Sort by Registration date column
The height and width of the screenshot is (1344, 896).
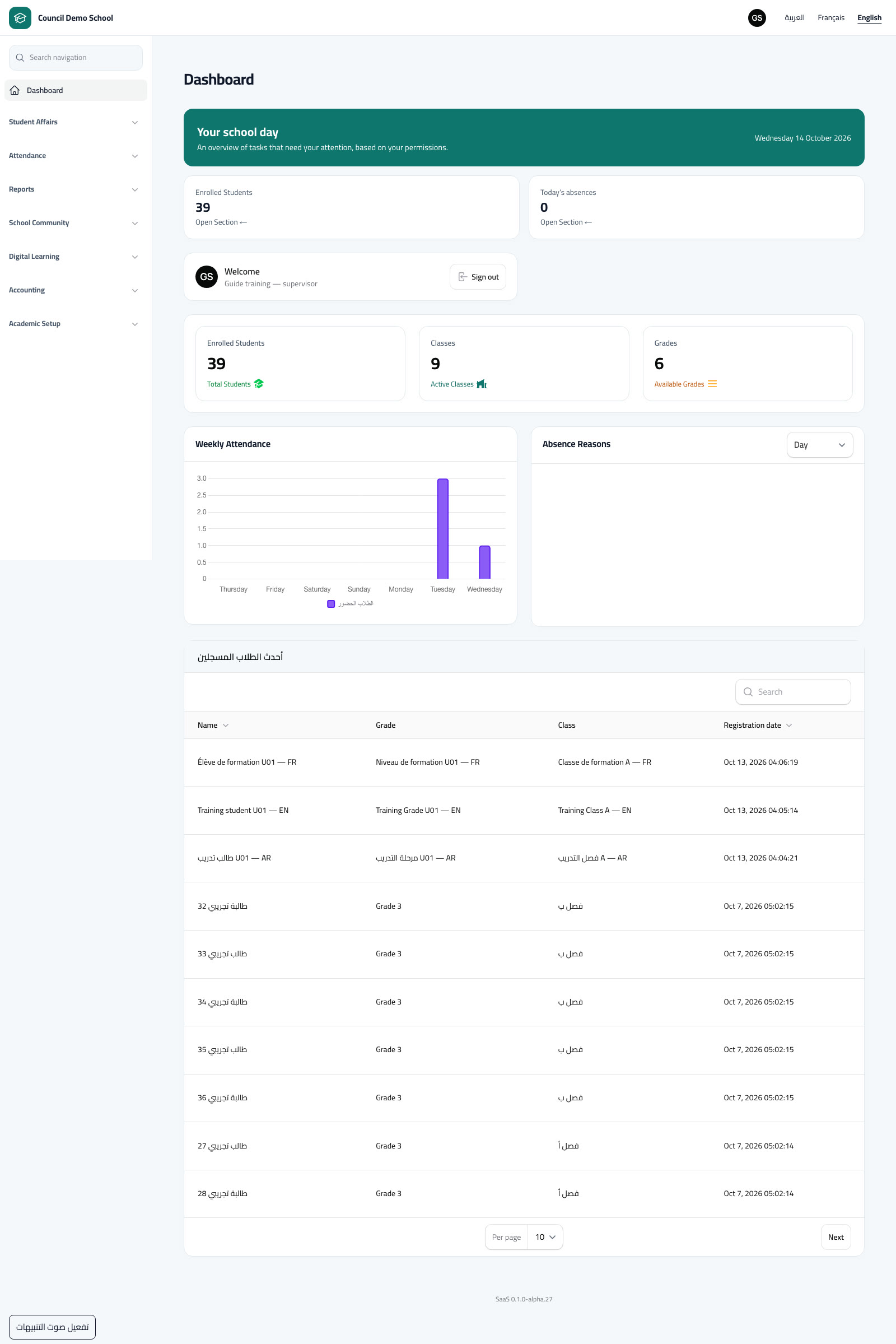pos(757,725)
